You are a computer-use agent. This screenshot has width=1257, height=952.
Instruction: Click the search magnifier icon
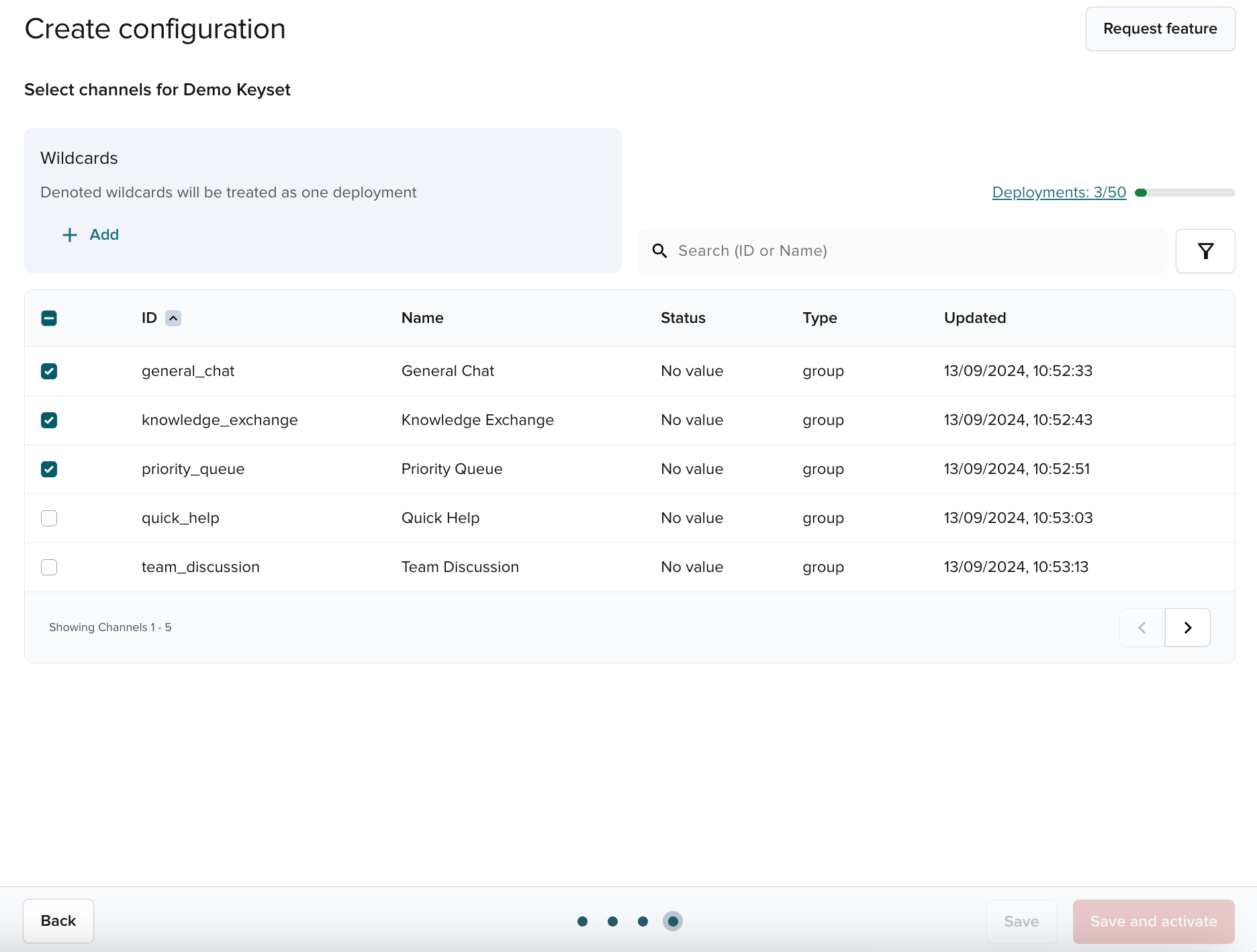pyautogui.click(x=659, y=251)
